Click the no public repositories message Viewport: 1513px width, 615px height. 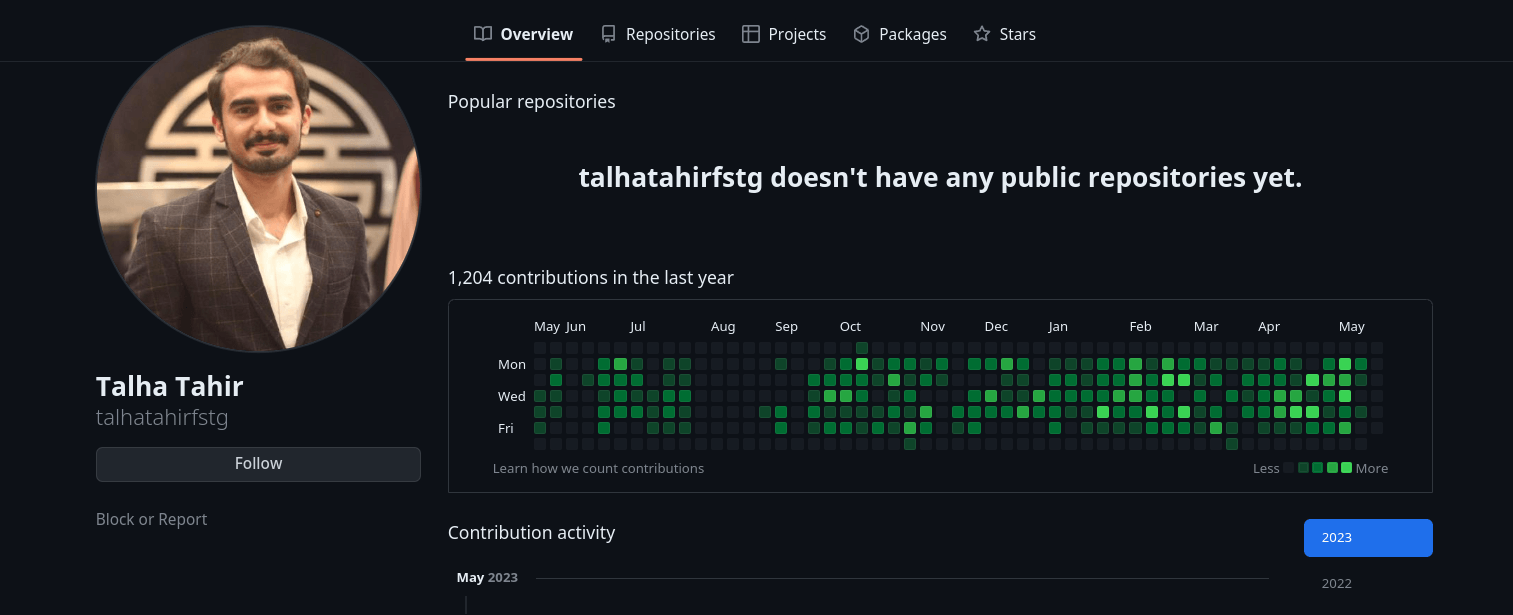(x=940, y=178)
